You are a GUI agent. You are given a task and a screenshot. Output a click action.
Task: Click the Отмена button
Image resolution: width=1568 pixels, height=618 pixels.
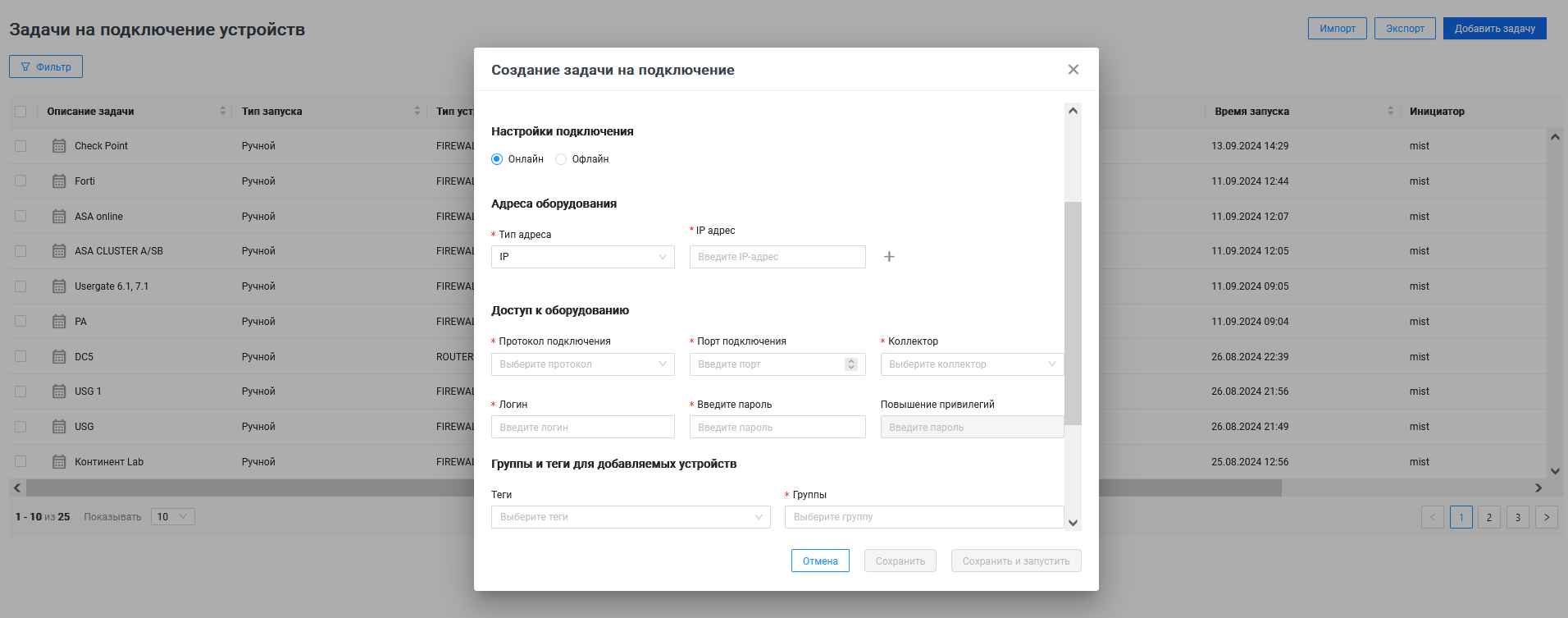(x=820, y=561)
